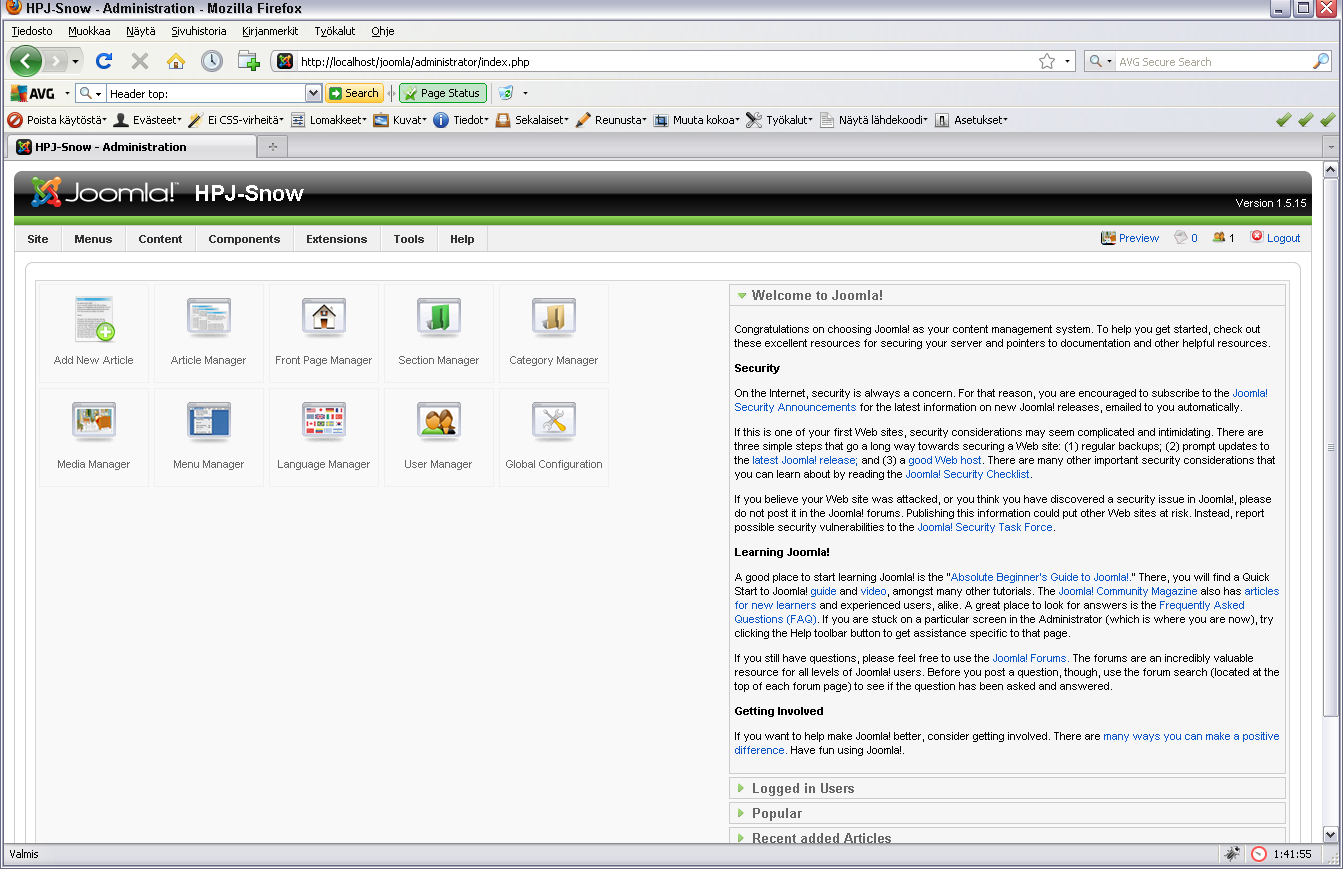This screenshot has height=869, width=1343.
Task: Collapse the Welcome to Joomla! panel
Action: [1007, 295]
